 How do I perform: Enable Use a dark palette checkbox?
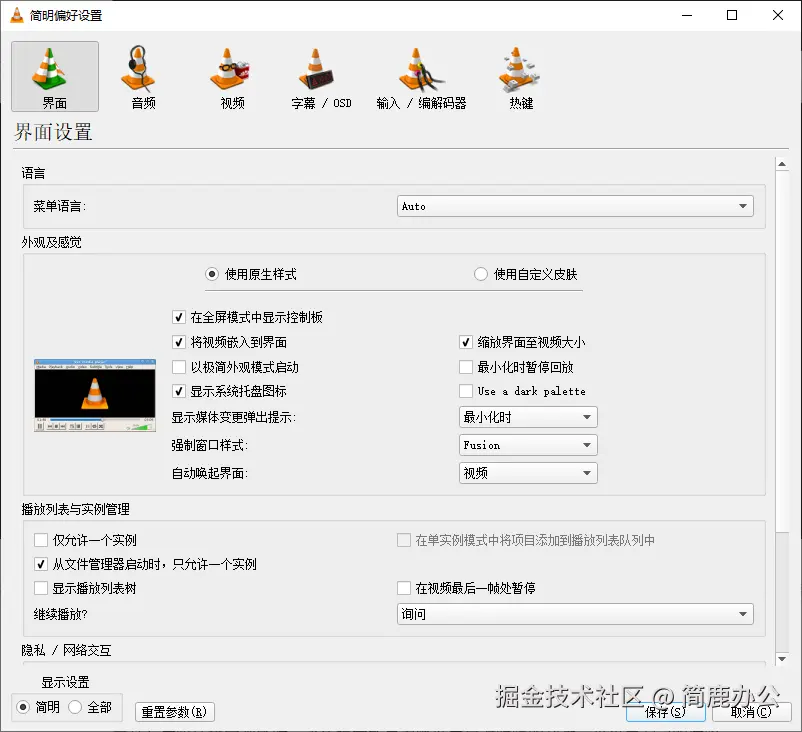(465, 391)
